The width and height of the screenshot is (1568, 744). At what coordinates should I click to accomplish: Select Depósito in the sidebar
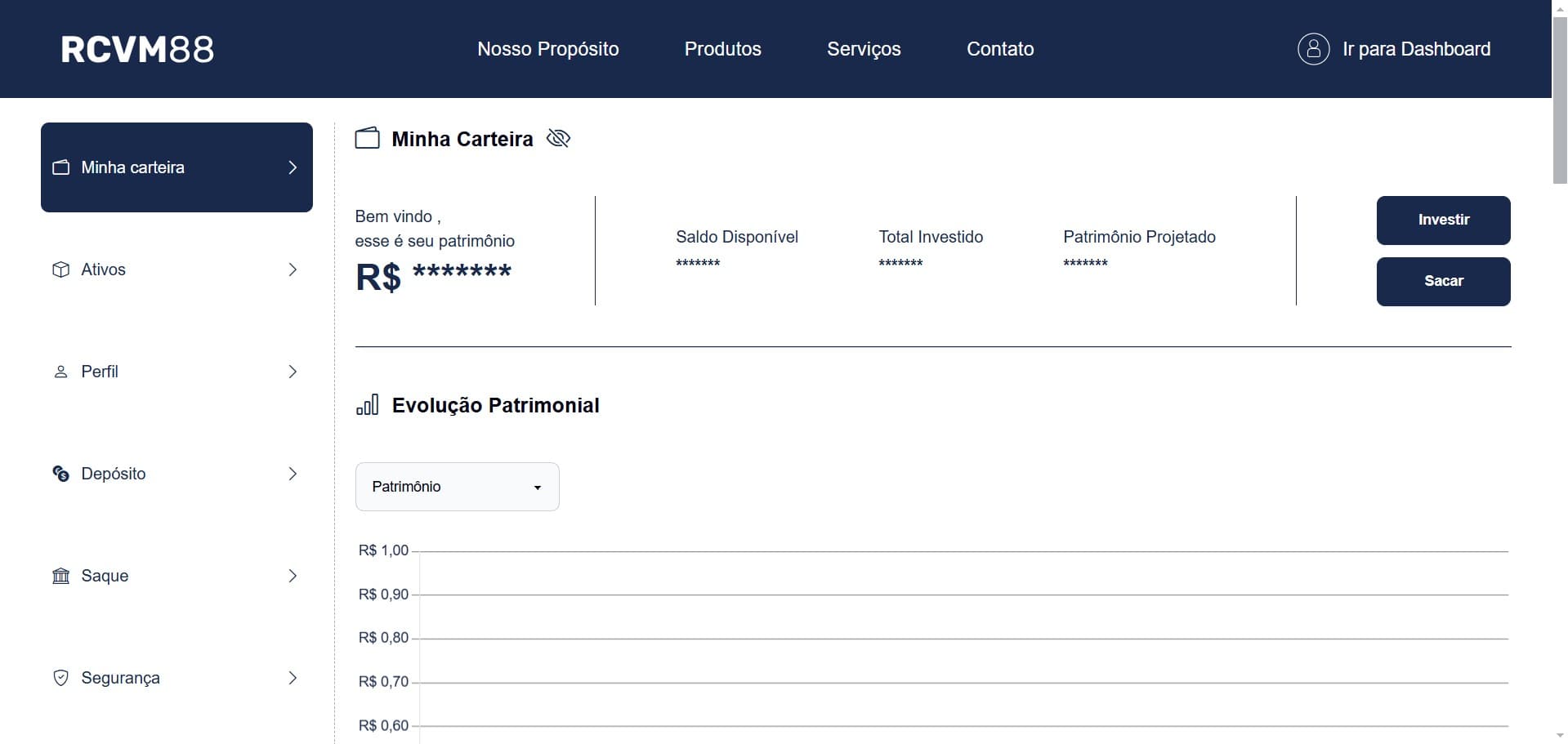(176, 474)
